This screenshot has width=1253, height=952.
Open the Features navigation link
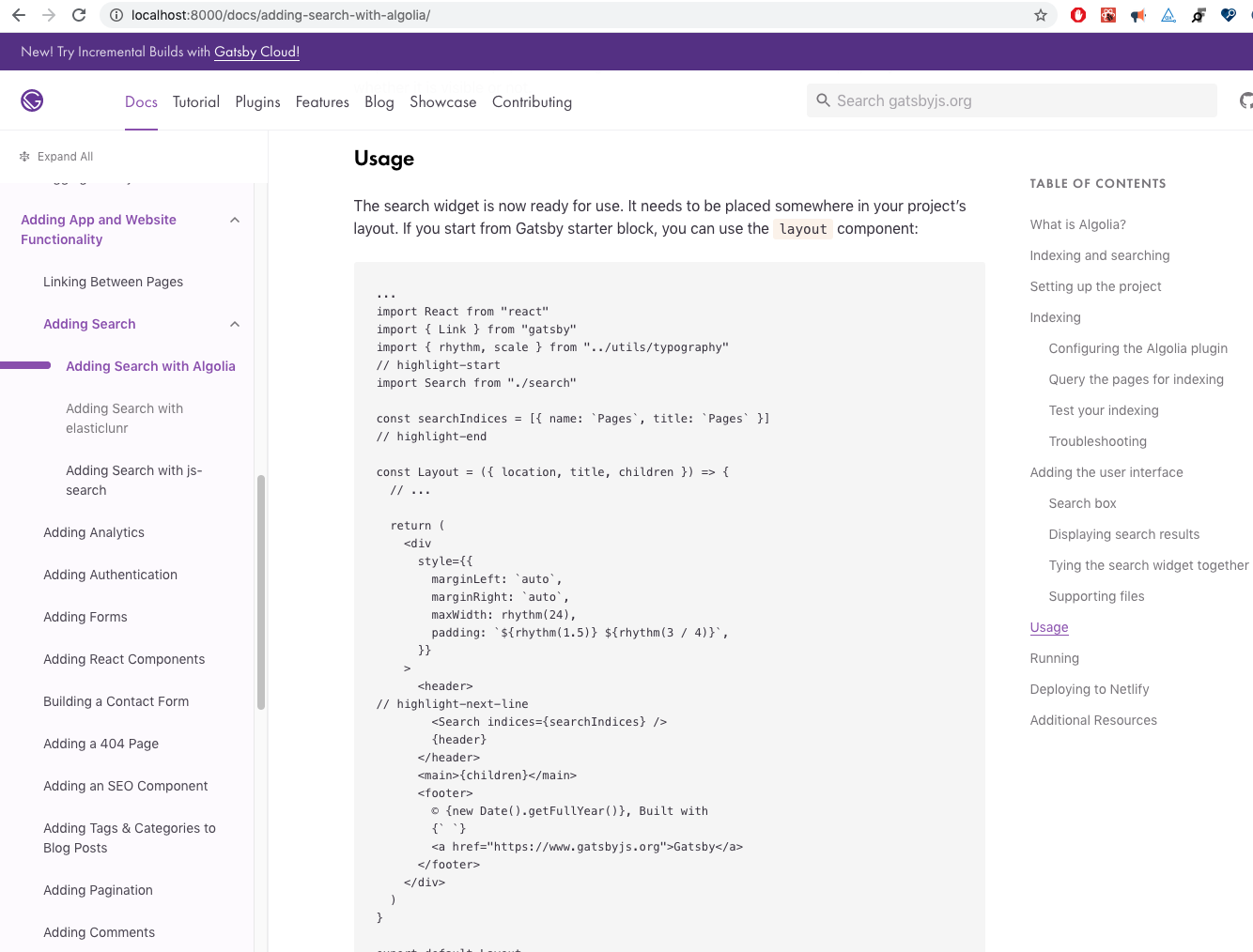pos(322,101)
